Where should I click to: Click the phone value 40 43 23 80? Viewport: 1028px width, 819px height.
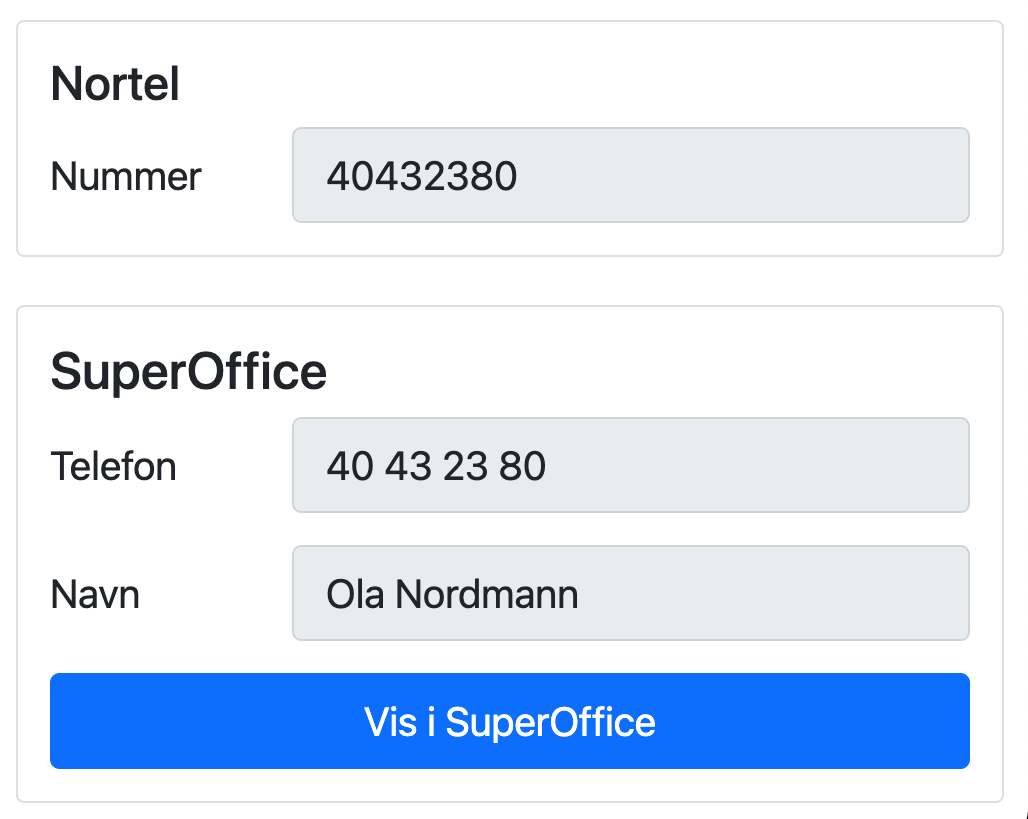coord(436,467)
